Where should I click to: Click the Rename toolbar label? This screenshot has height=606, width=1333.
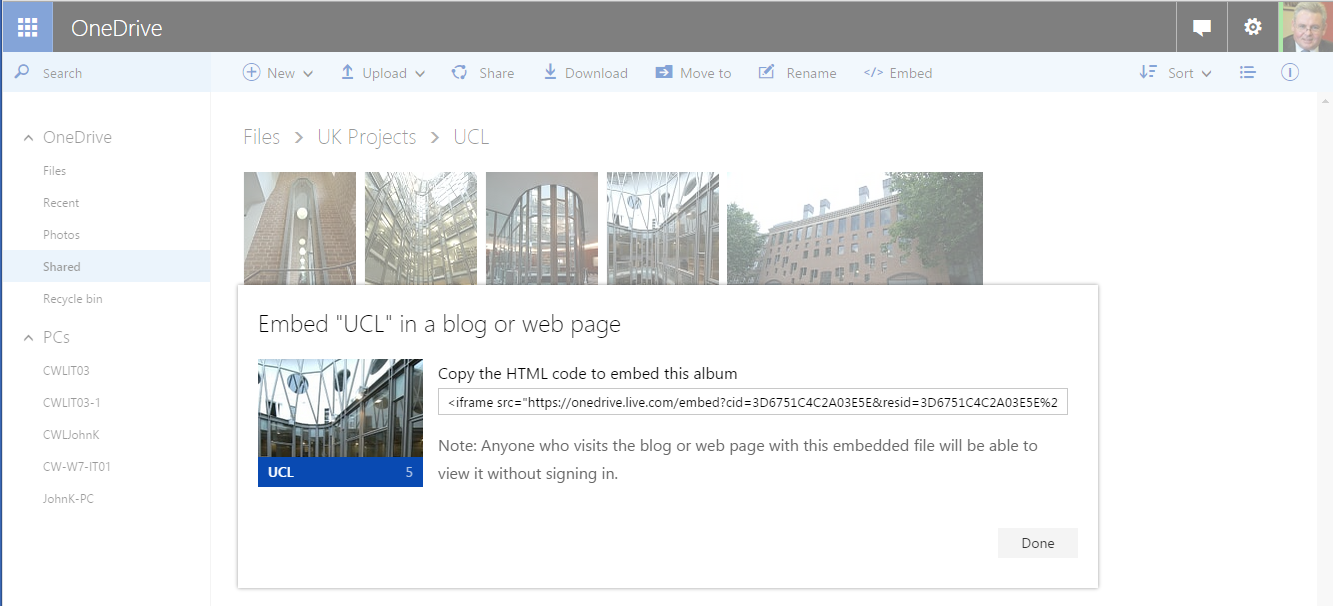point(812,73)
